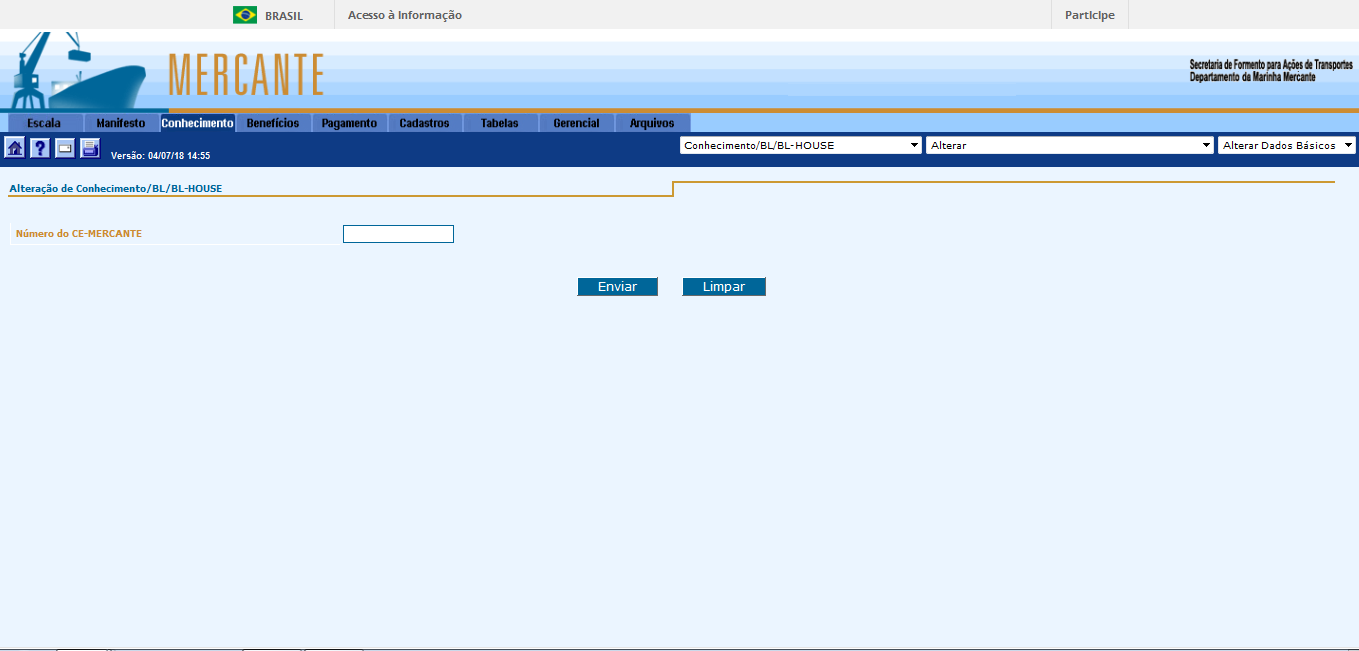
Task: Go to home via house icon
Action: (15, 148)
